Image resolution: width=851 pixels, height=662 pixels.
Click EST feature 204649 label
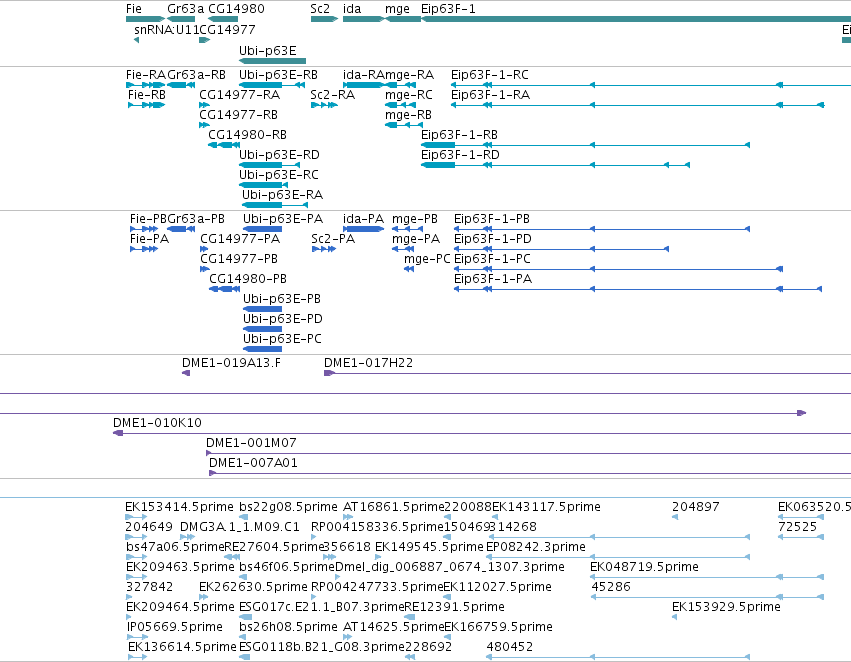pos(149,527)
